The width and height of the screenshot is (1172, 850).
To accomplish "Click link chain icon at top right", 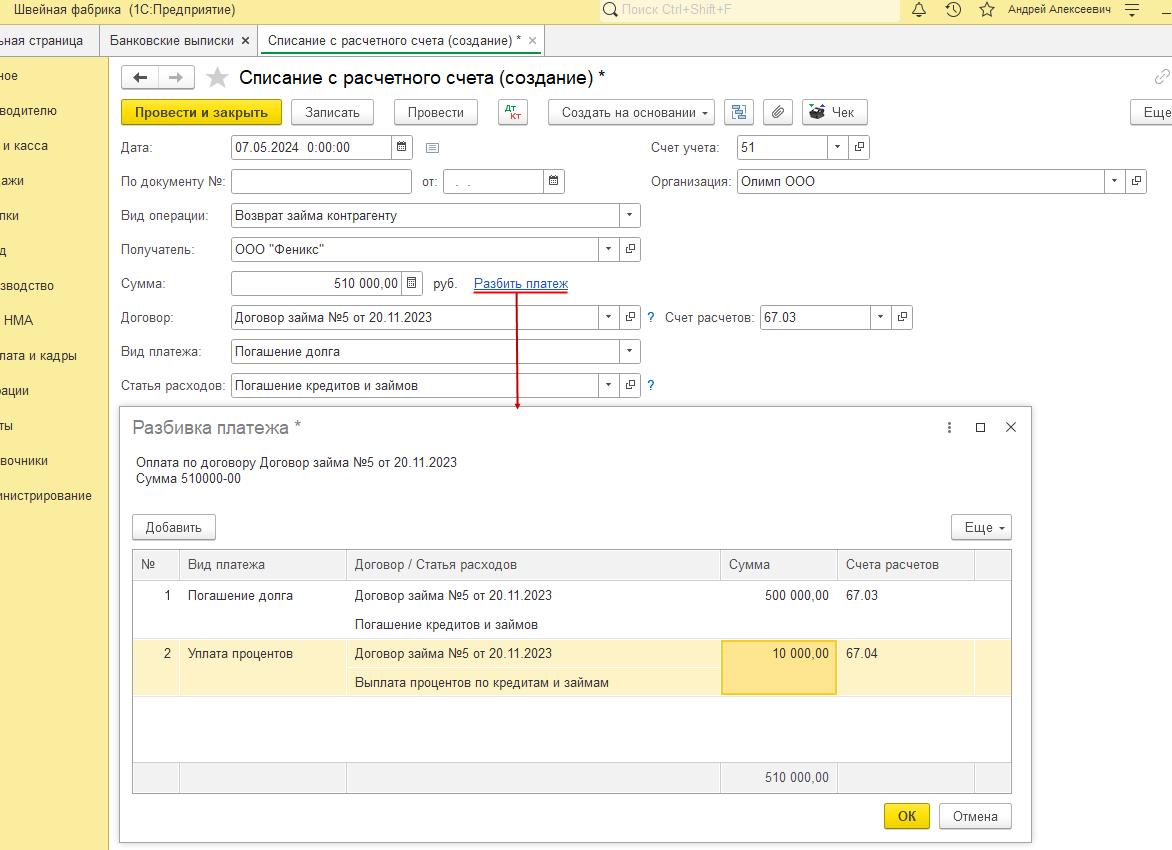I will click(1162, 76).
